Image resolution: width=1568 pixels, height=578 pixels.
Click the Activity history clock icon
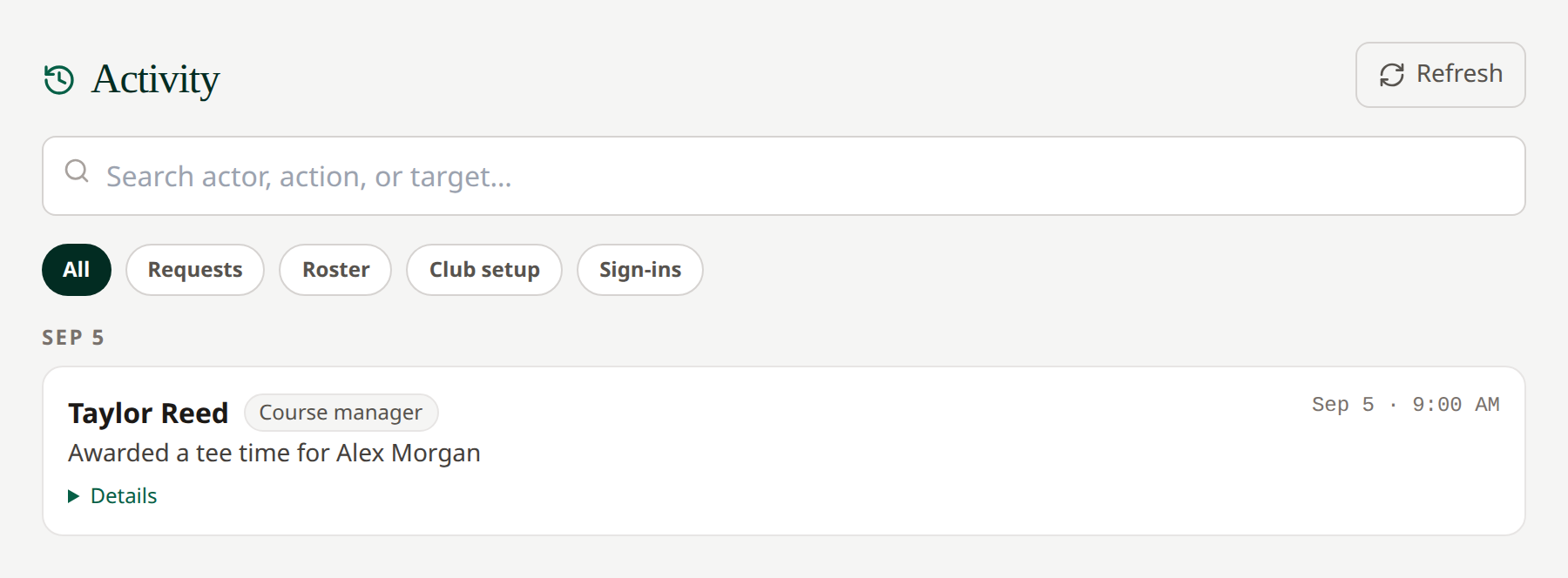pos(59,79)
